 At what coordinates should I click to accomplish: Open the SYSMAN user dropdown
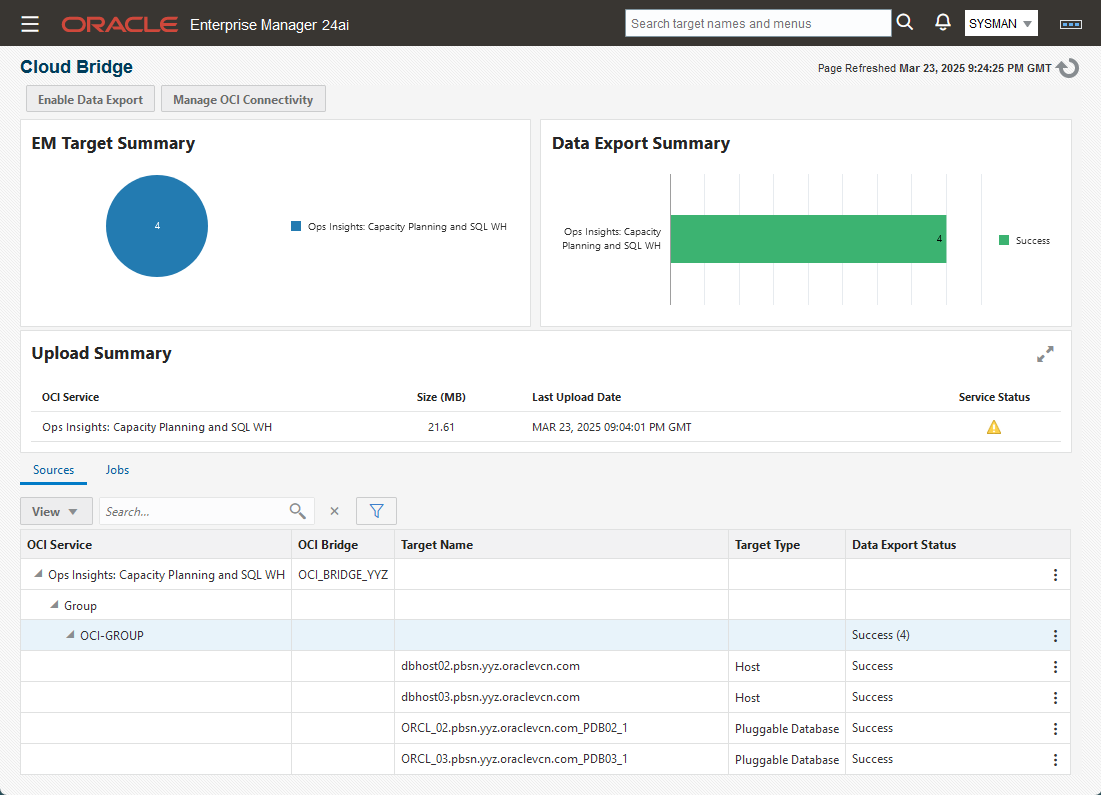coord(1000,23)
